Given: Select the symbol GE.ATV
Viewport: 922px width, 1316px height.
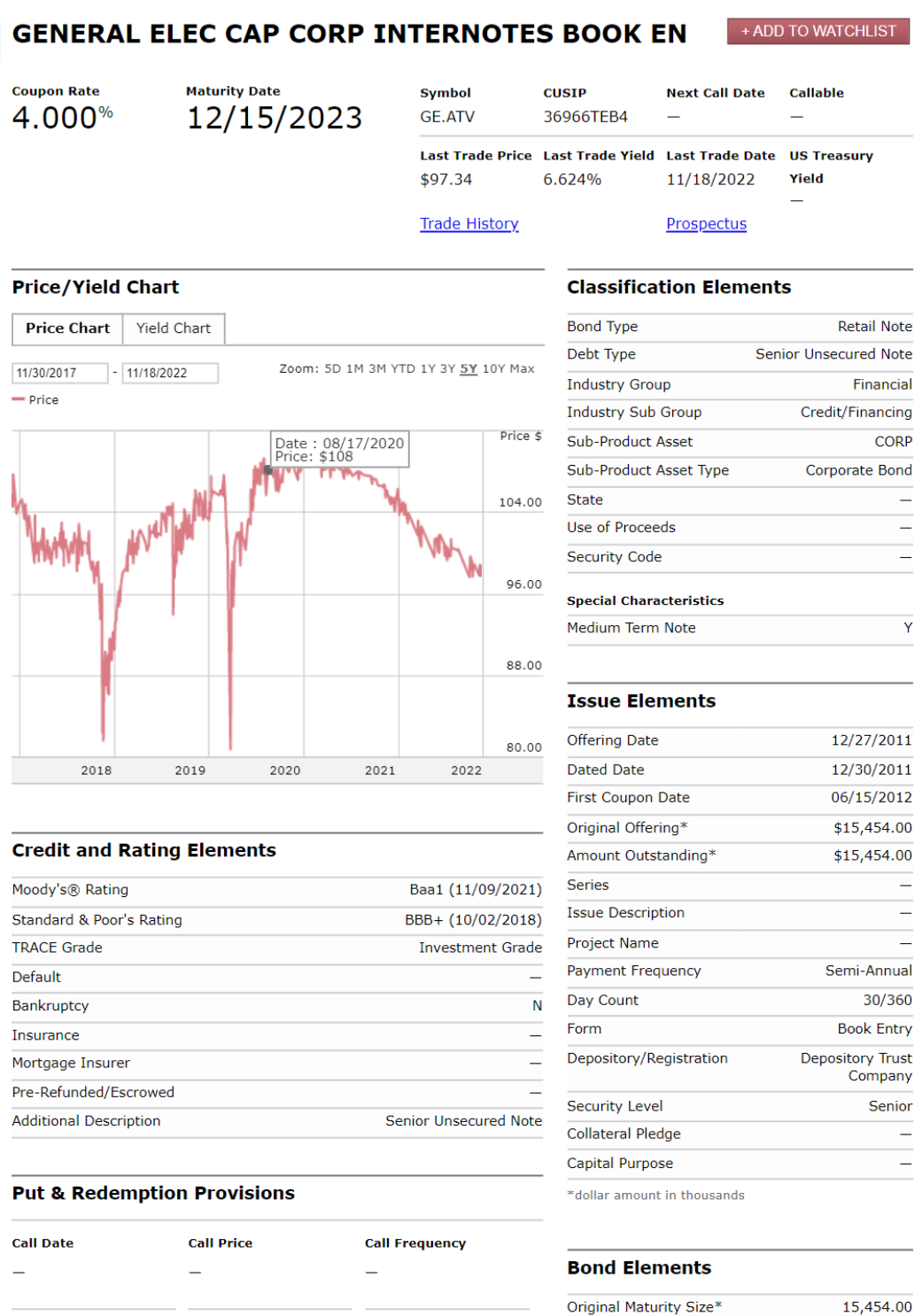Looking at the screenshot, I should click(447, 117).
